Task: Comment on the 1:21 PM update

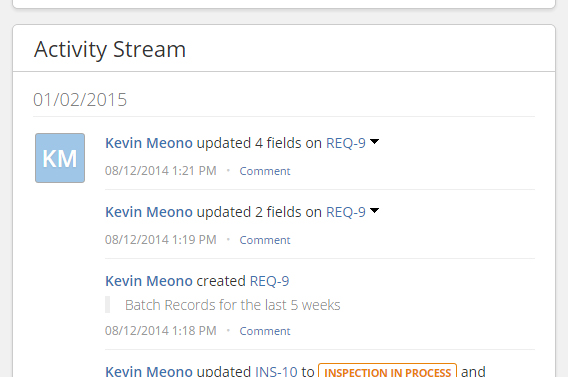Action: (265, 171)
